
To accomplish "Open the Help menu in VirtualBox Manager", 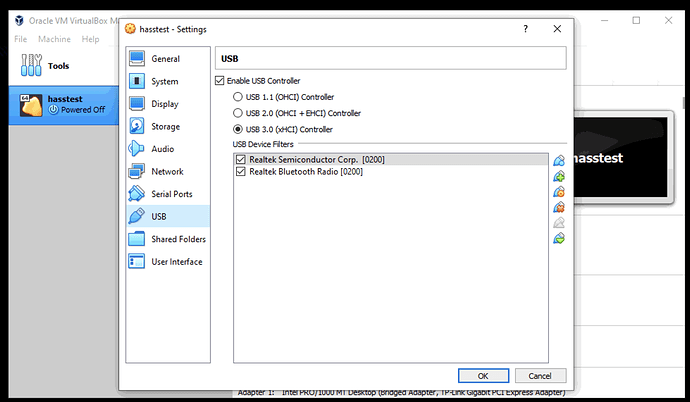I will pos(90,39).
